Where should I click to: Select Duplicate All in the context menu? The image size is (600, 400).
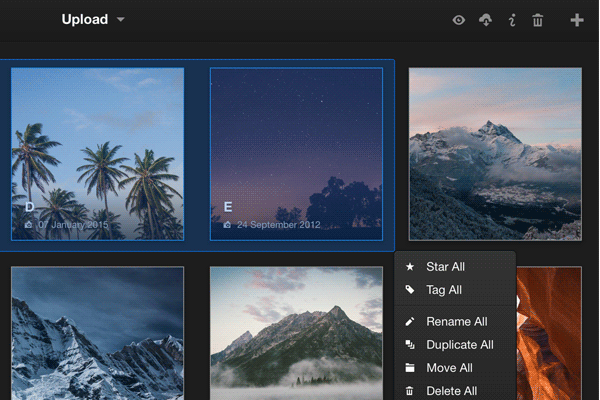pyautogui.click(x=459, y=345)
